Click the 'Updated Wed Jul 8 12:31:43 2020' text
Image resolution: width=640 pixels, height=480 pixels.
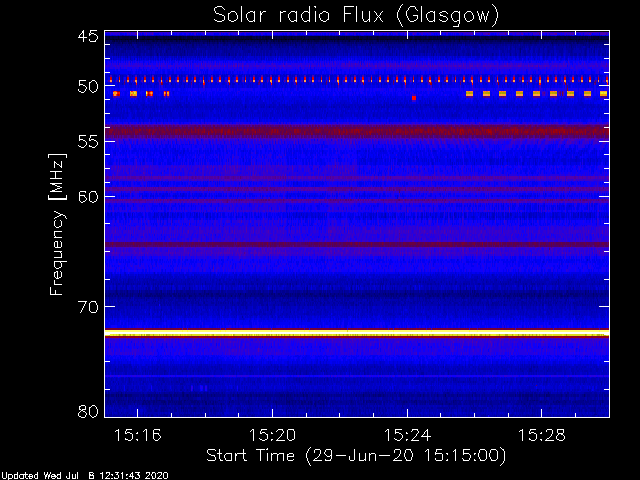pos(84,476)
